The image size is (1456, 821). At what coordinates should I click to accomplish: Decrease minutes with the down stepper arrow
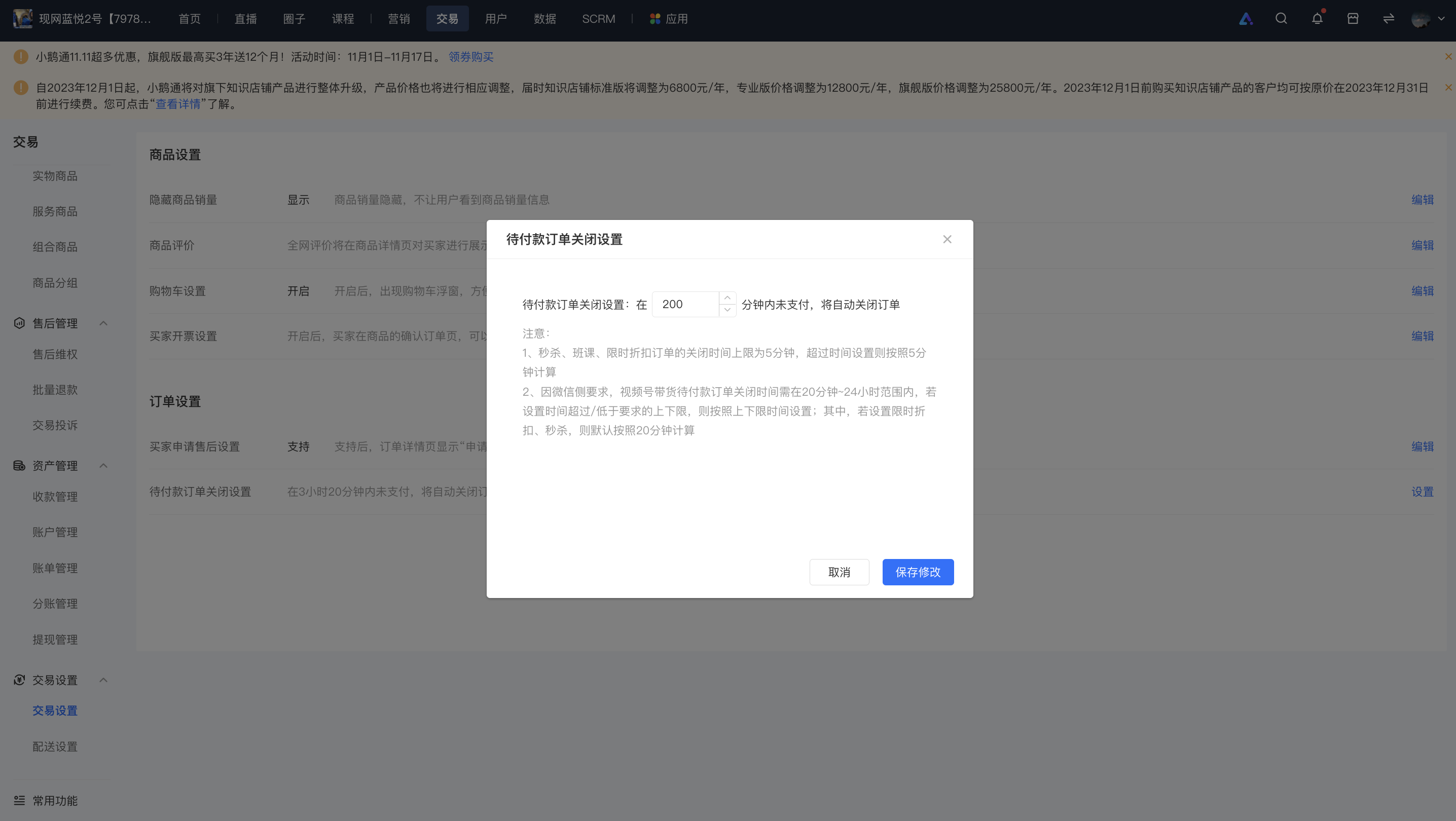click(x=727, y=310)
